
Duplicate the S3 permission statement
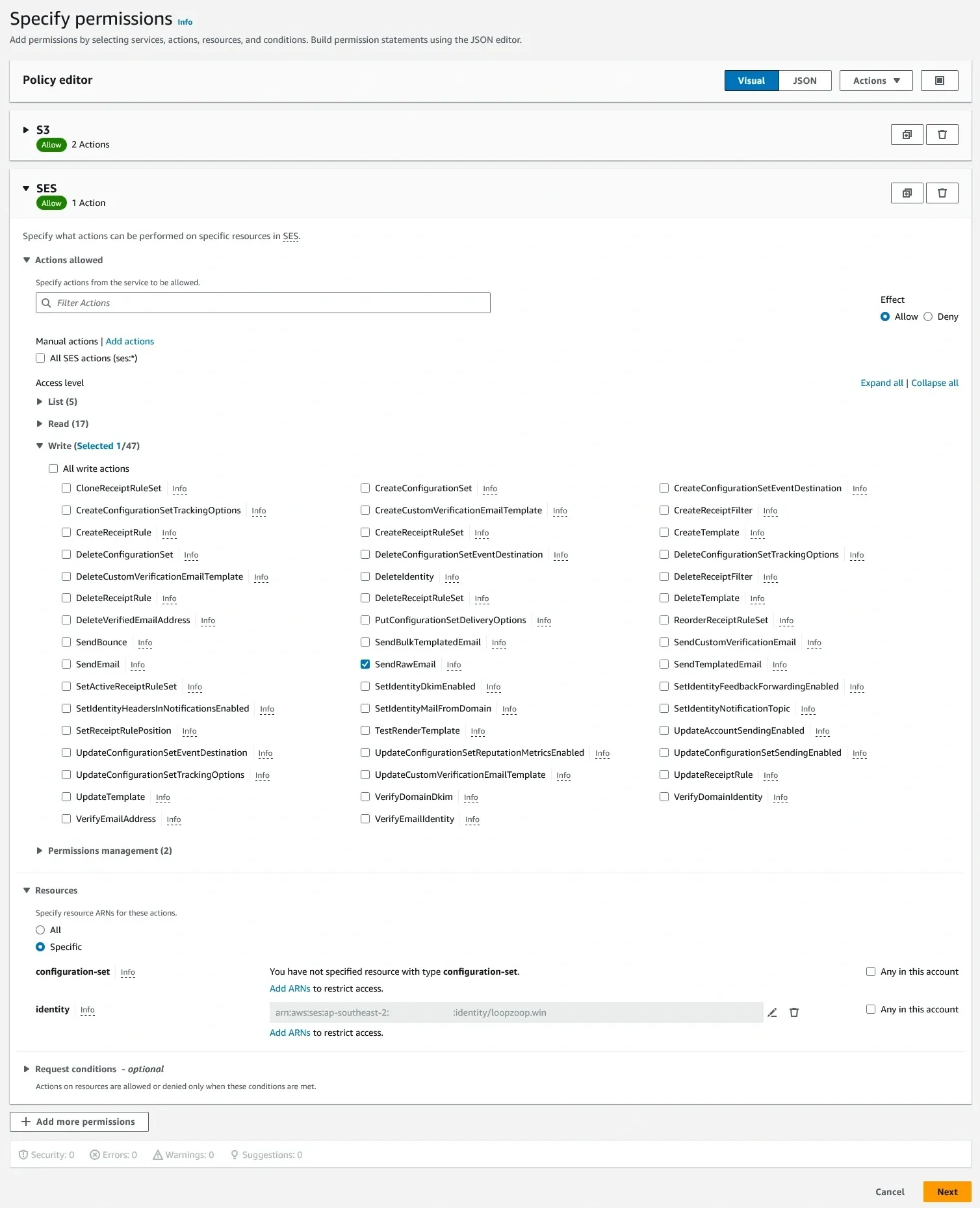pos(907,135)
